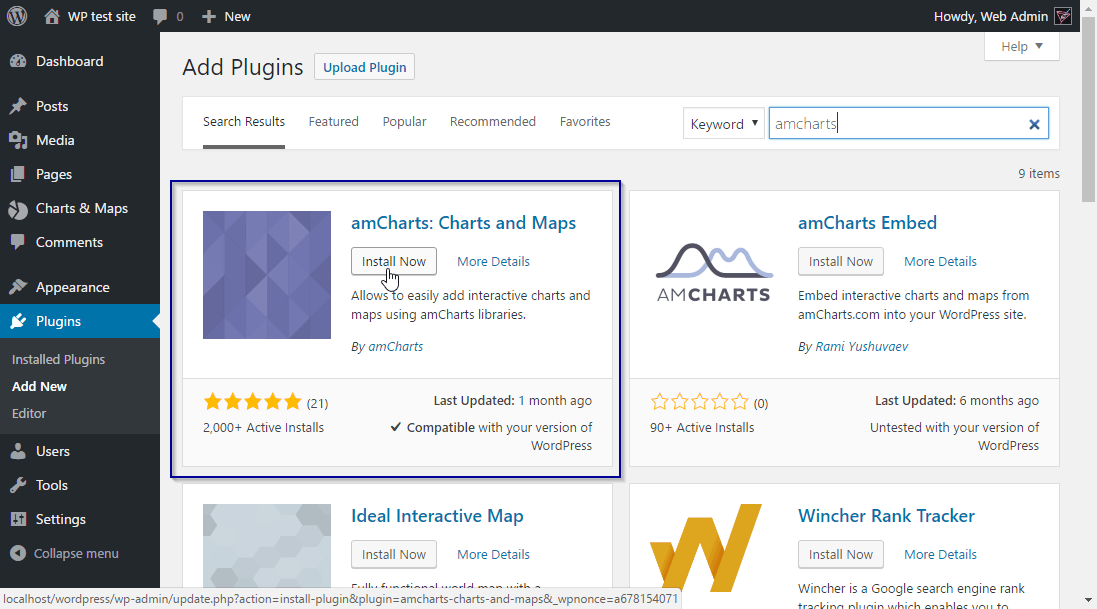Image resolution: width=1097 pixels, height=609 pixels.
Task: Click the Media icon in sidebar
Action: click(x=18, y=140)
